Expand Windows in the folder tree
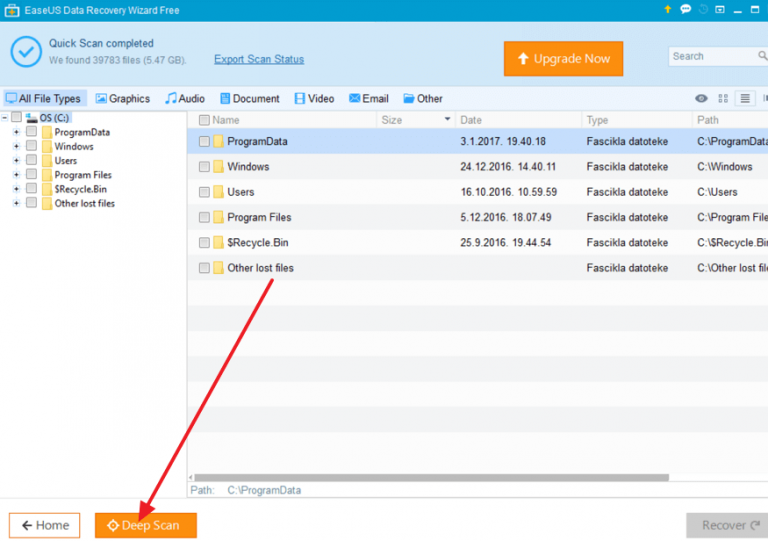 click(x=16, y=146)
